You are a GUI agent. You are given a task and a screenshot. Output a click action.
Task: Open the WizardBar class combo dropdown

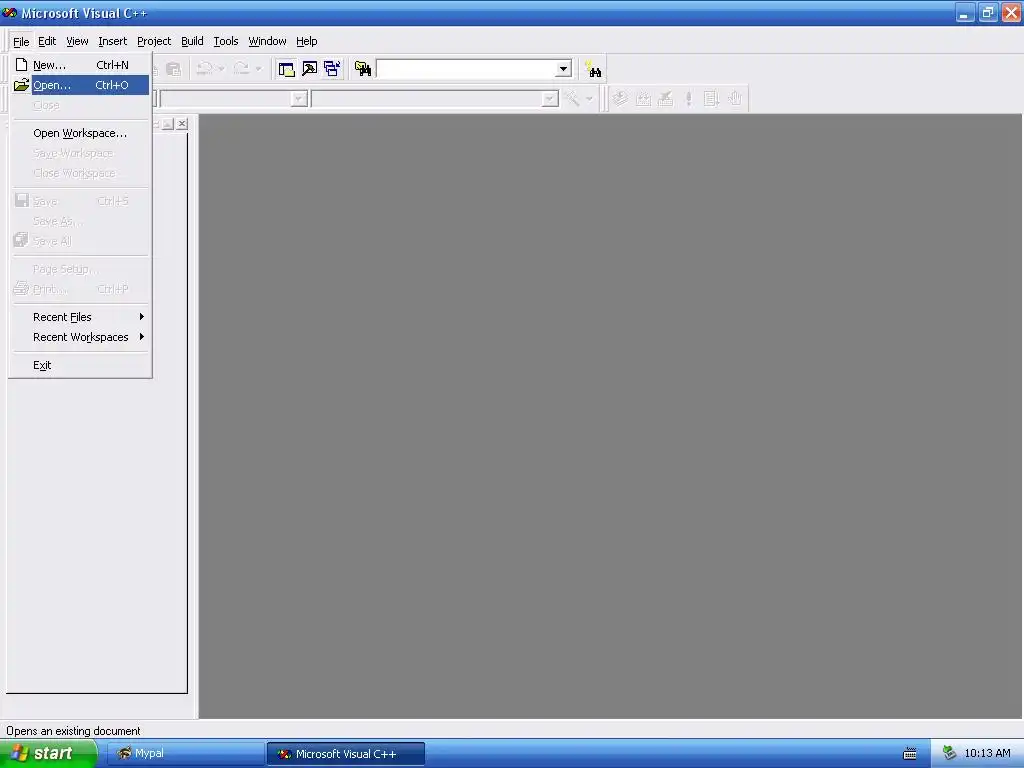point(299,99)
